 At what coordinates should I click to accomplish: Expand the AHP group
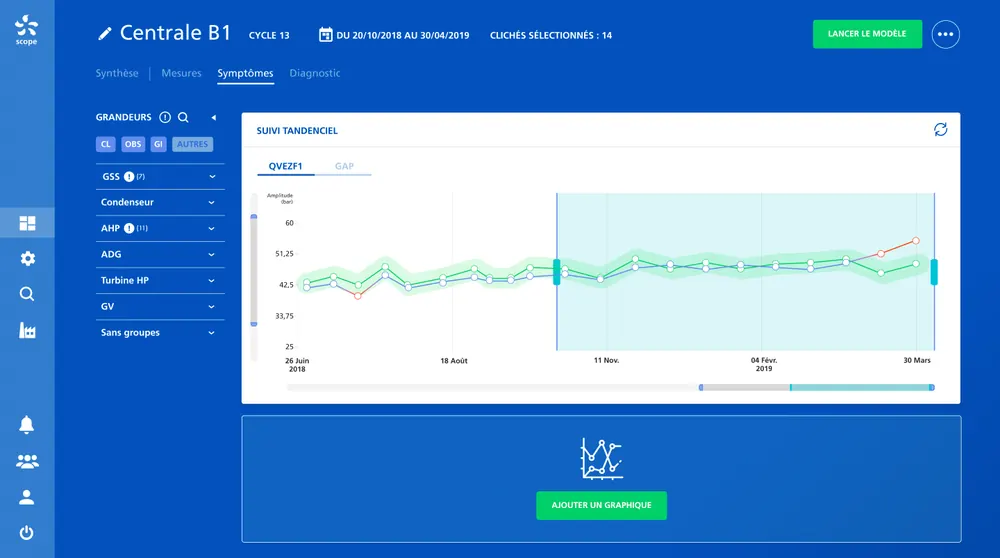[x=160, y=228]
